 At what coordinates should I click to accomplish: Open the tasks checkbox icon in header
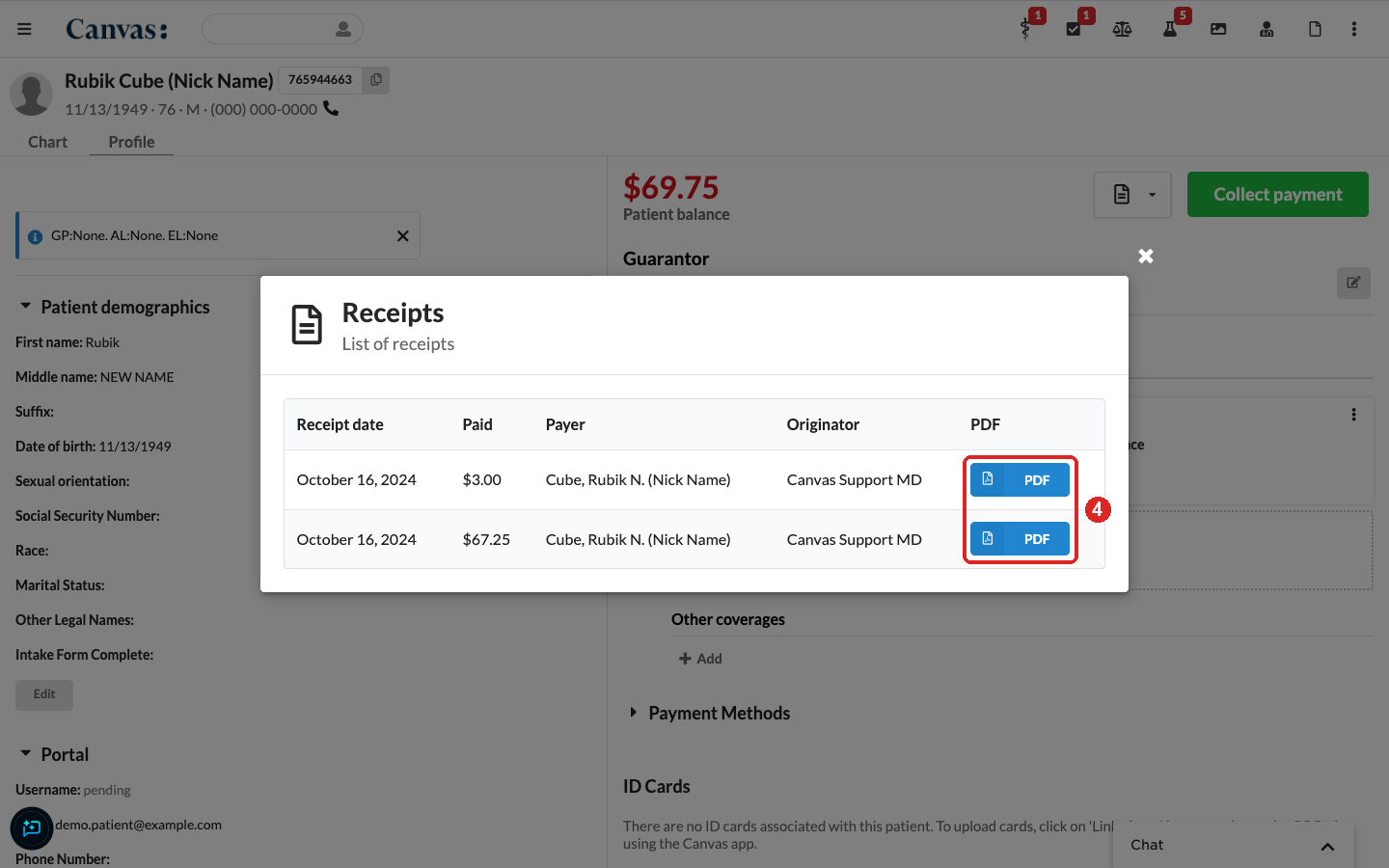pyautogui.click(x=1074, y=29)
